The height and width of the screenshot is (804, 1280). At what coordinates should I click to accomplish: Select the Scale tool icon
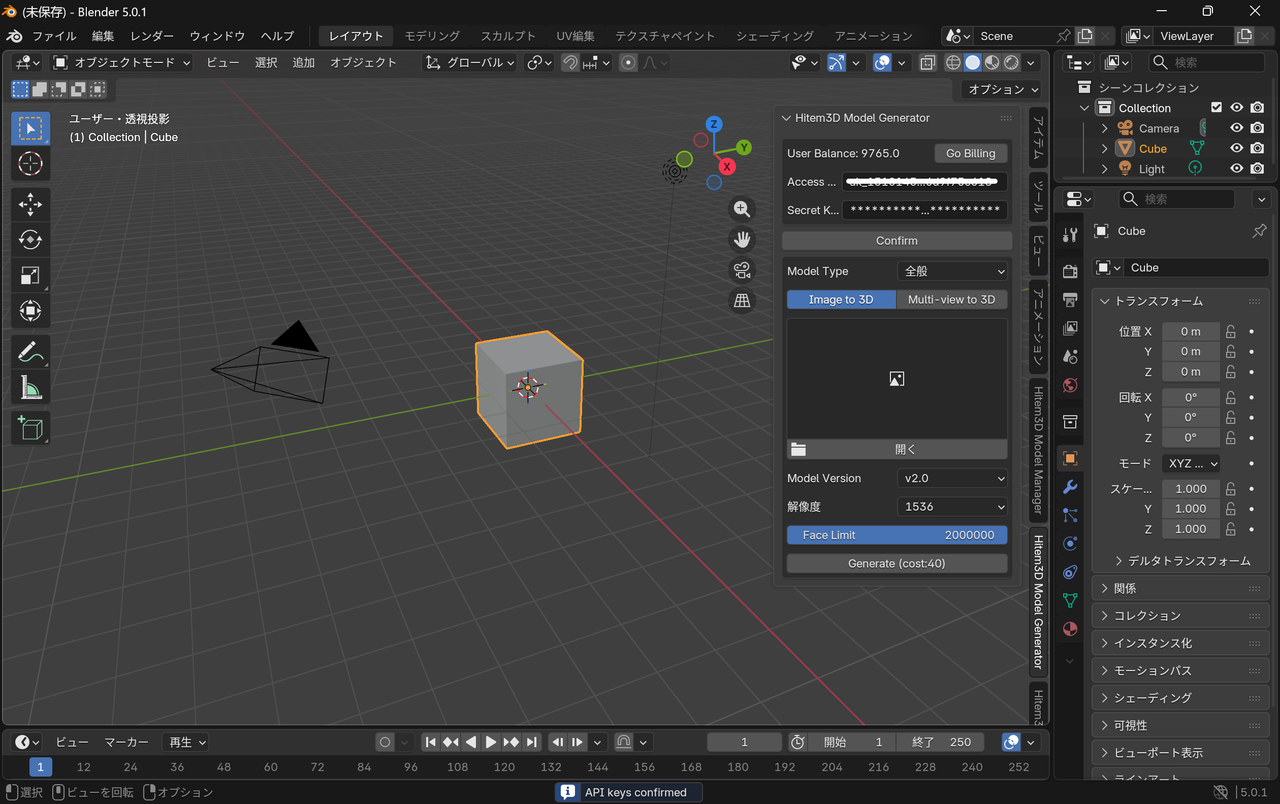pos(30,275)
